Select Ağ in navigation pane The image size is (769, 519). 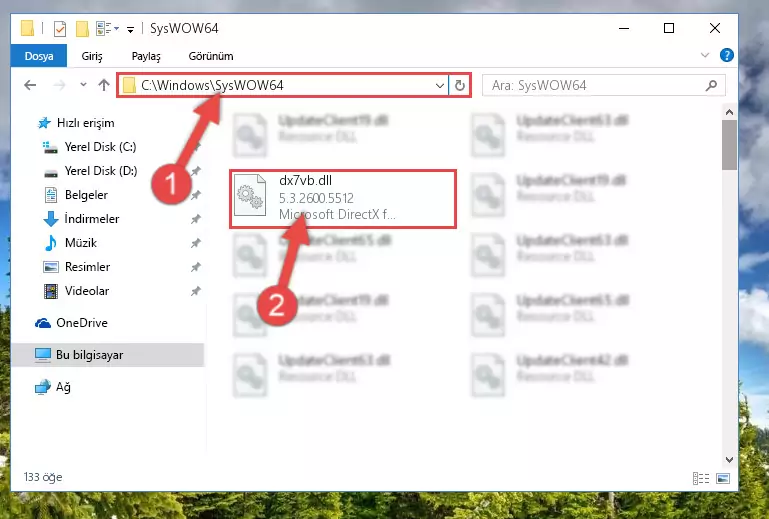click(63, 387)
